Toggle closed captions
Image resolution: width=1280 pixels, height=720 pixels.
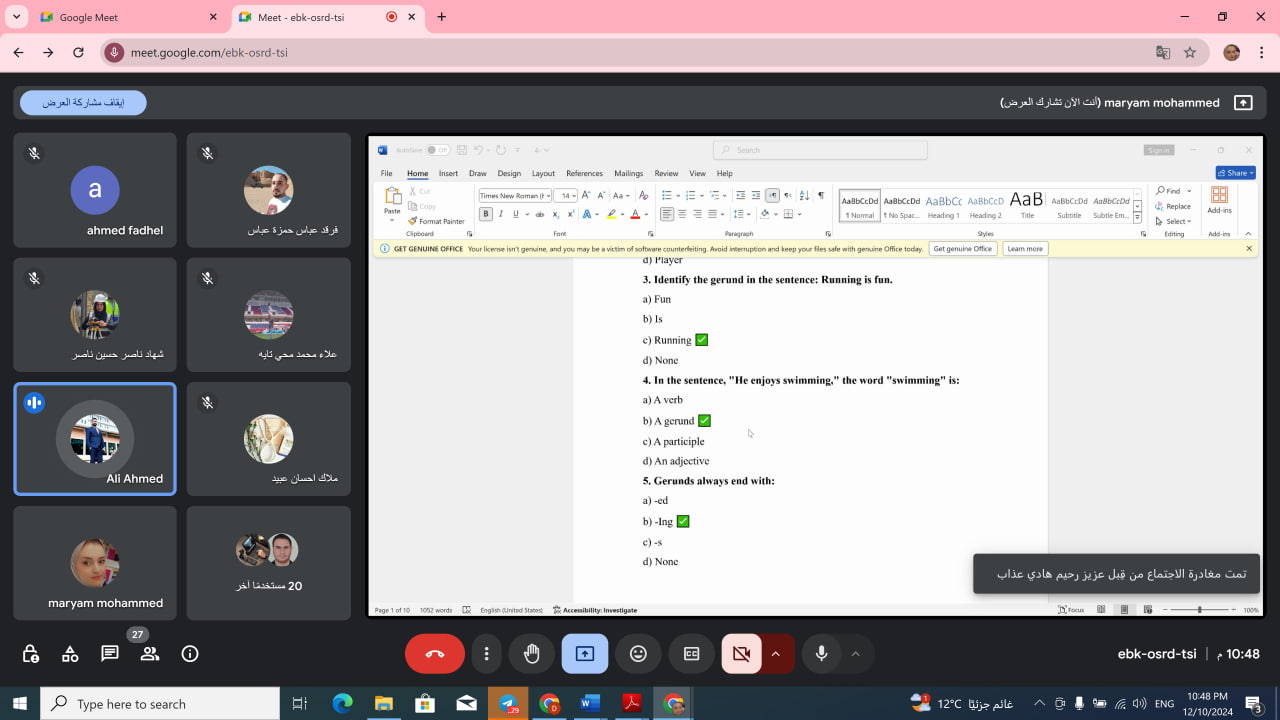pyautogui.click(x=691, y=654)
